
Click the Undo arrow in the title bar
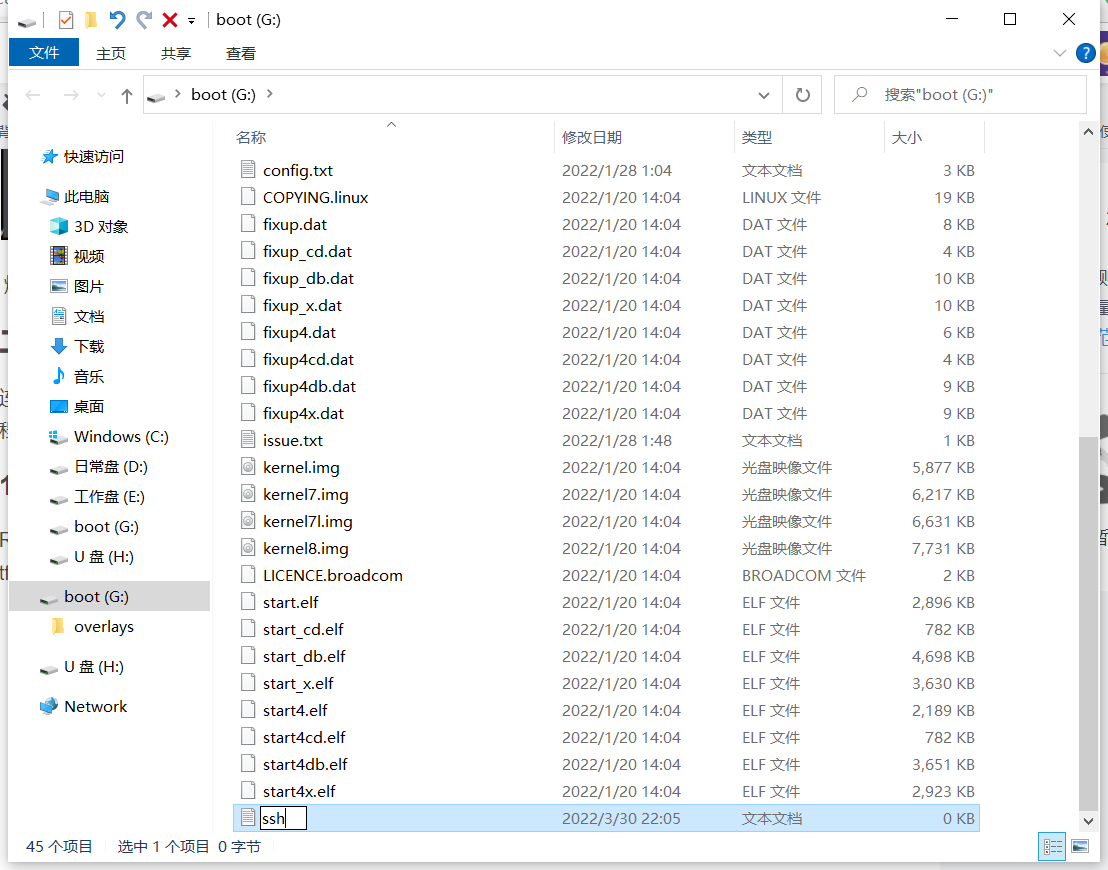coord(117,20)
